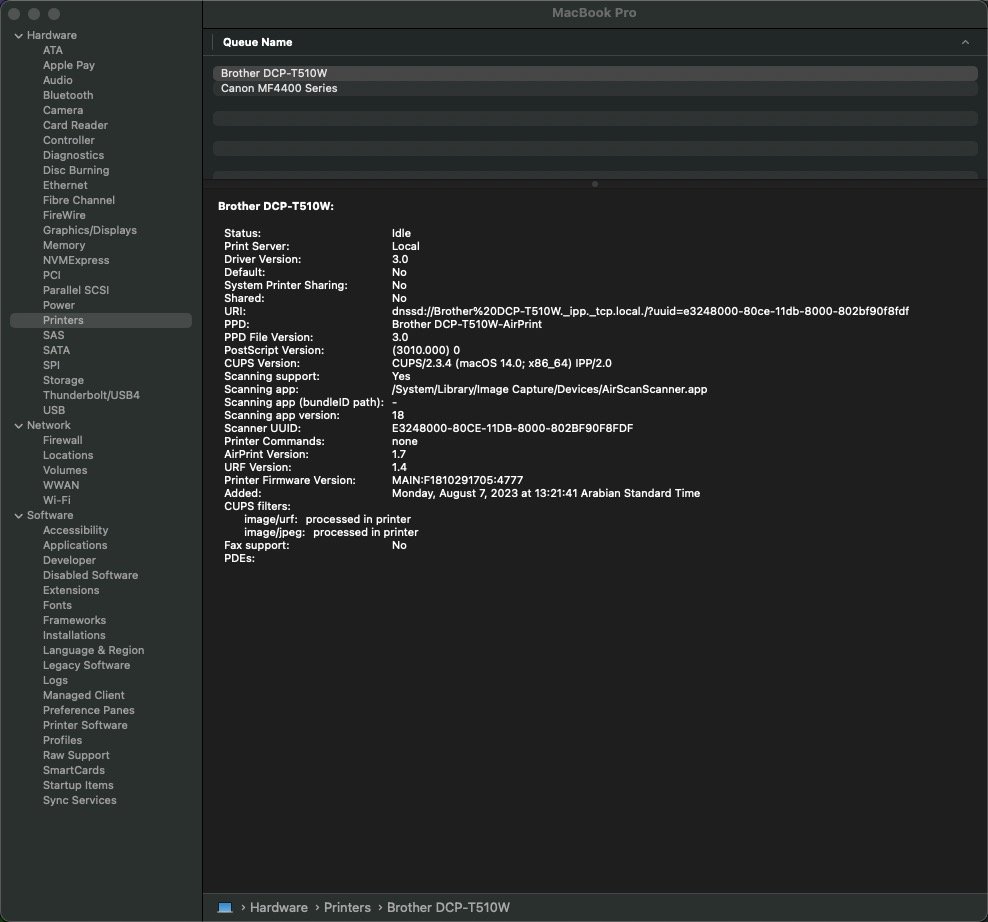Click the Queue Name column header
The image size is (988, 922).
[257, 42]
